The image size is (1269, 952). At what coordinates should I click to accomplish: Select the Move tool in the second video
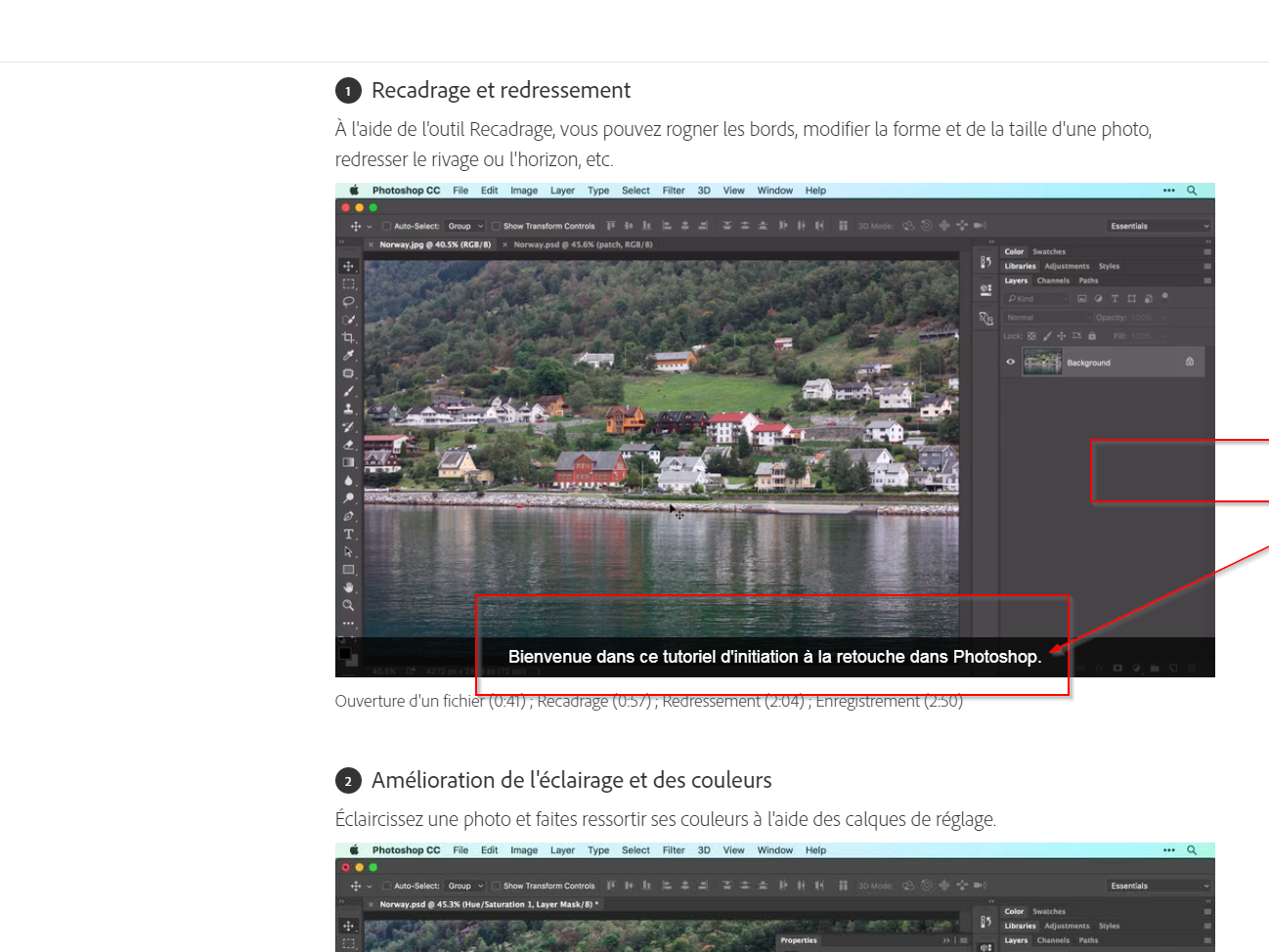tap(348, 926)
